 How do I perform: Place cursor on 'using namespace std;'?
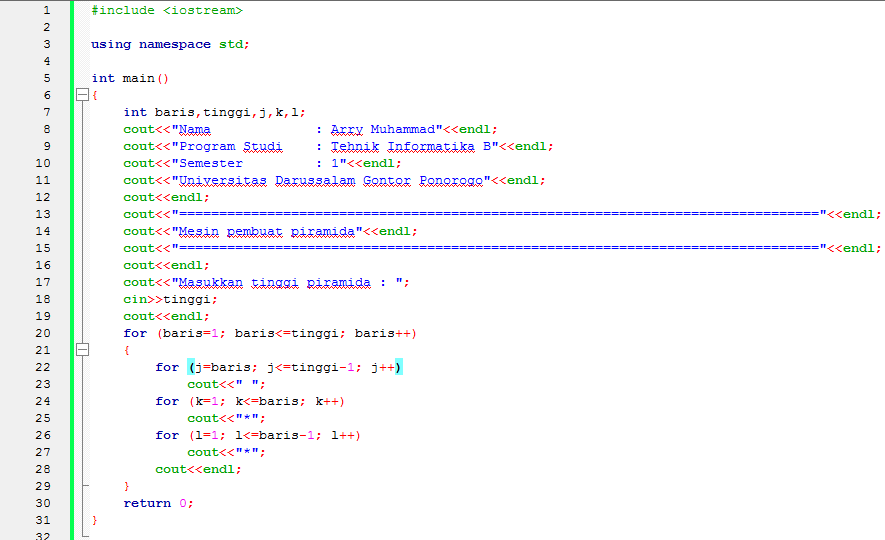[x=170, y=44]
